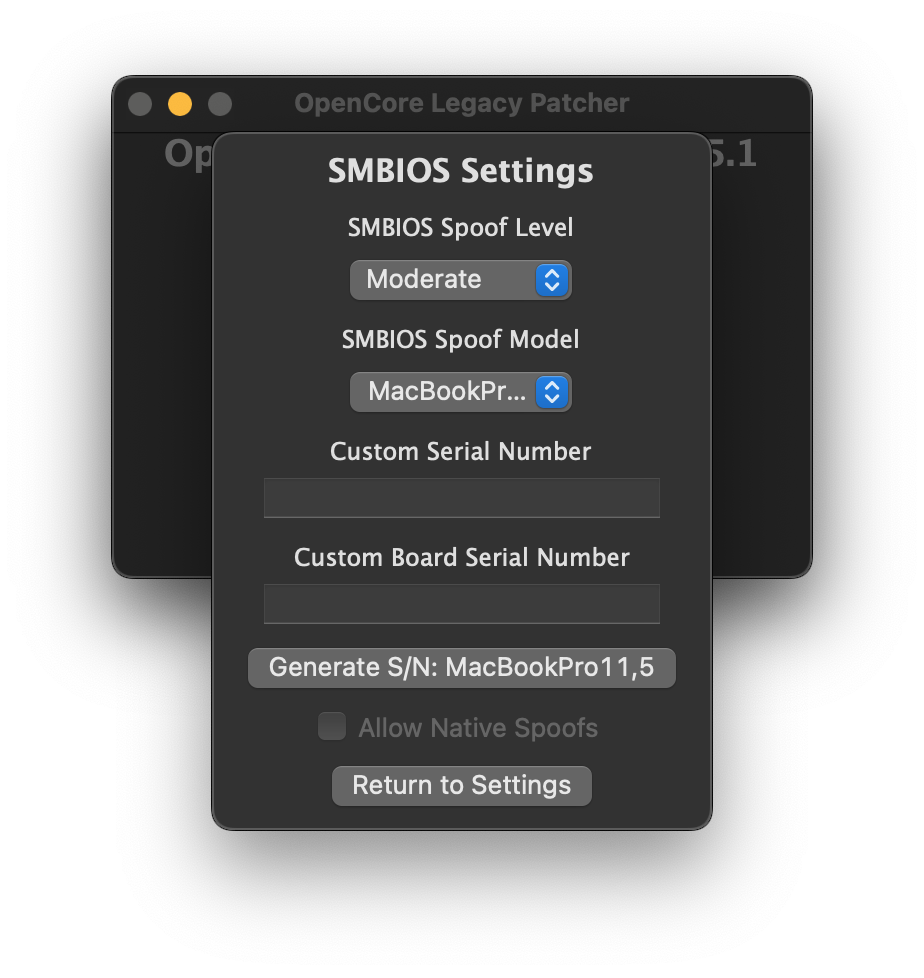Screen dimensions: 924x978
Task: Click the Return to Settings button
Action: click(x=461, y=786)
